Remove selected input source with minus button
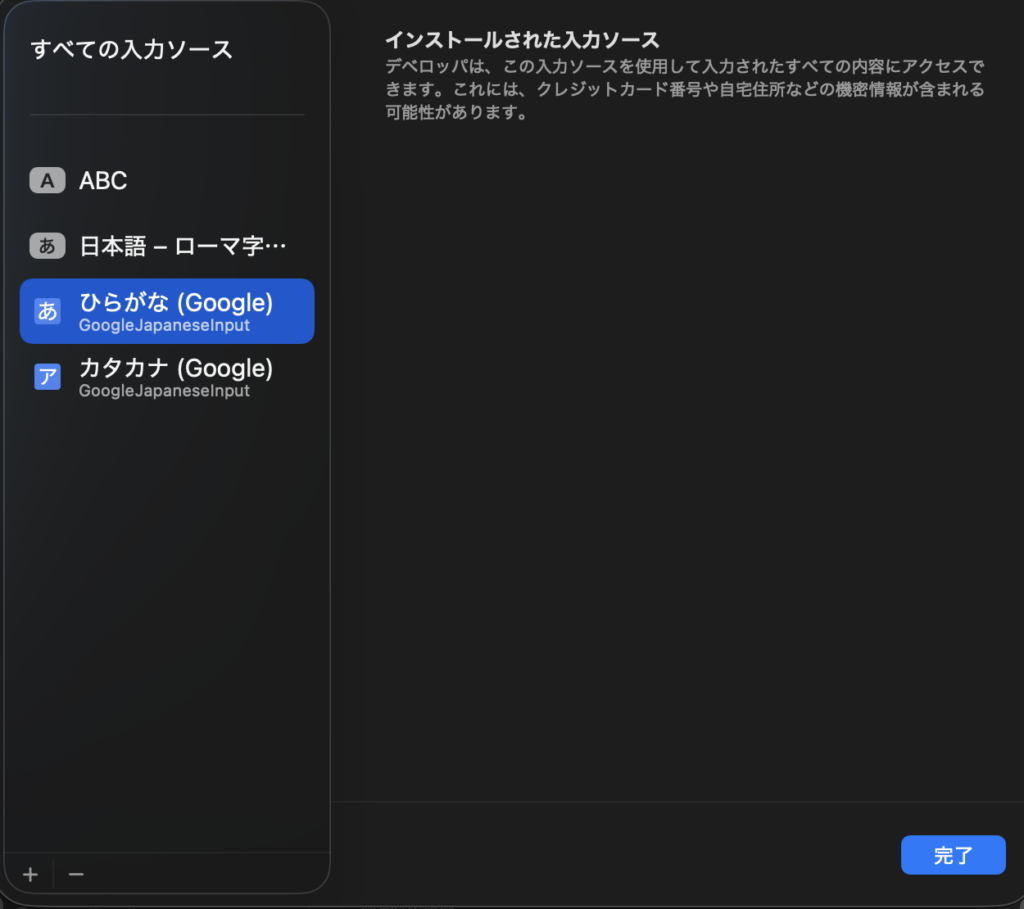Screen dimensions: 1024x909 point(76,875)
